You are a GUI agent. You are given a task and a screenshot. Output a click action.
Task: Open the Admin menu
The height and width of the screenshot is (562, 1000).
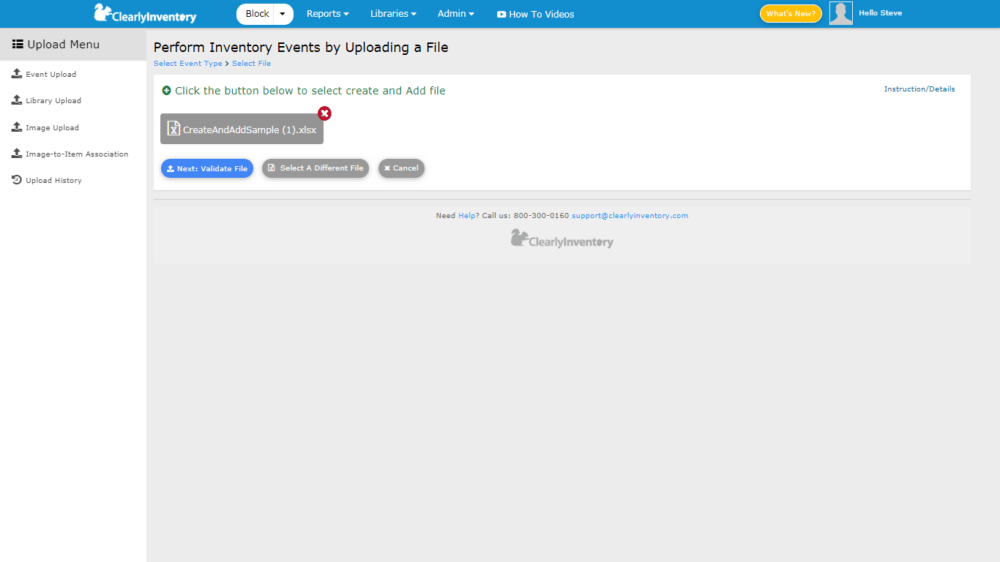pyautogui.click(x=455, y=14)
